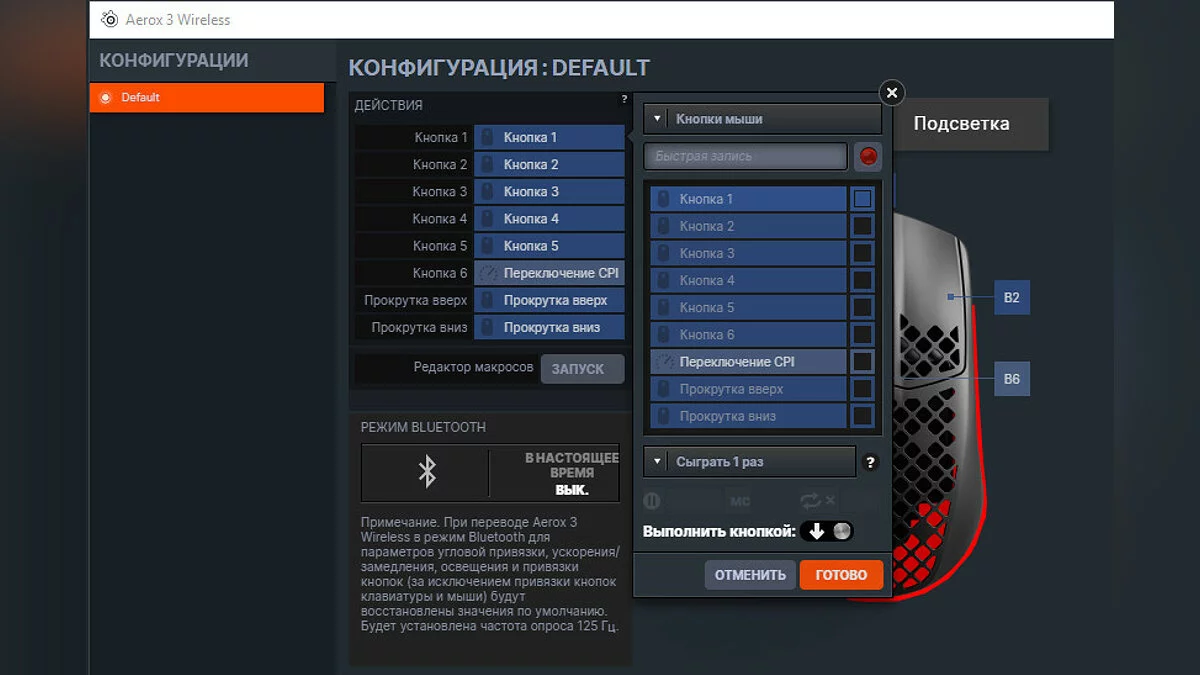Close the button assignment popup
The width and height of the screenshot is (1200, 675).
coord(891,93)
